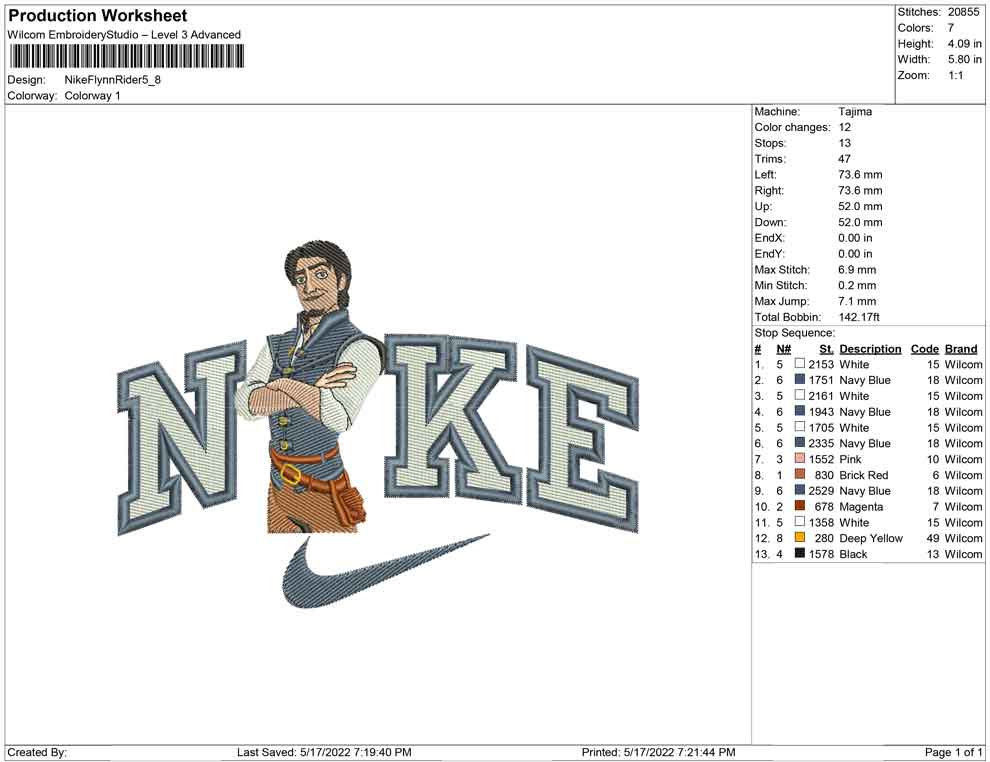Click the Total Bobbin value 142.17ft

[x=859, y=317]
